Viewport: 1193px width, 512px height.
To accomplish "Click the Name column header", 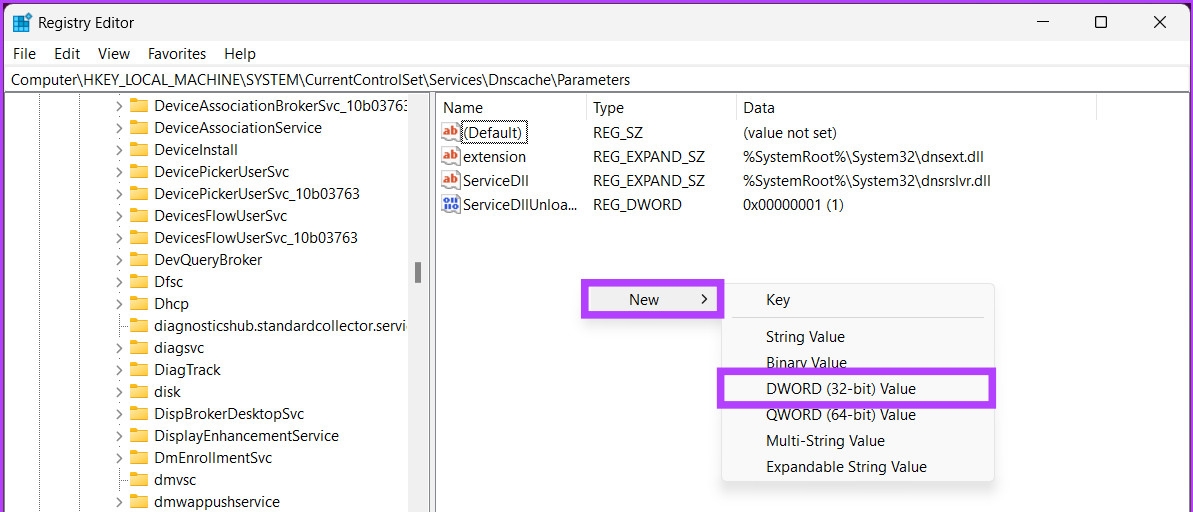I will coord(463,108).
